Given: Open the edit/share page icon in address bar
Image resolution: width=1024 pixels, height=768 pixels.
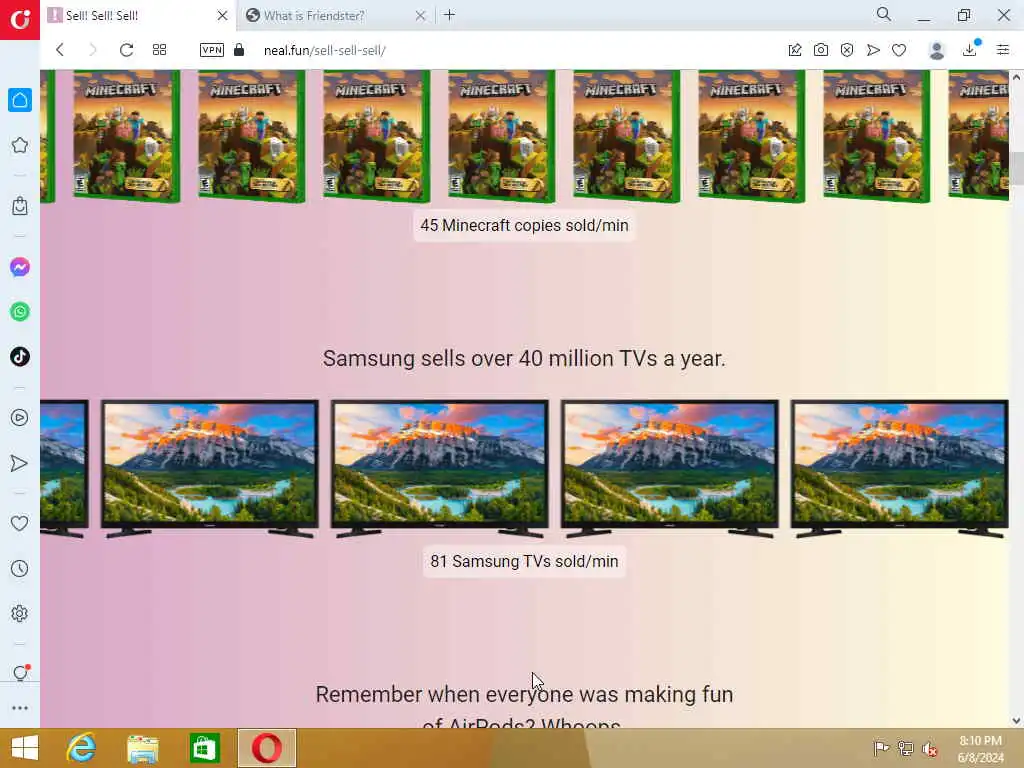Looking at the screenshot, I should [795, 50].
